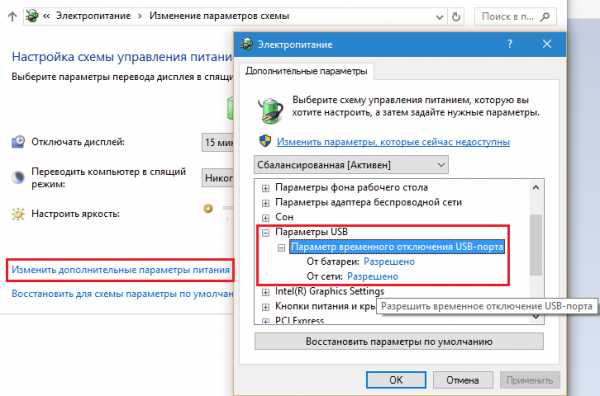Click the up arrow navigation icon

[x=12, y=16]
